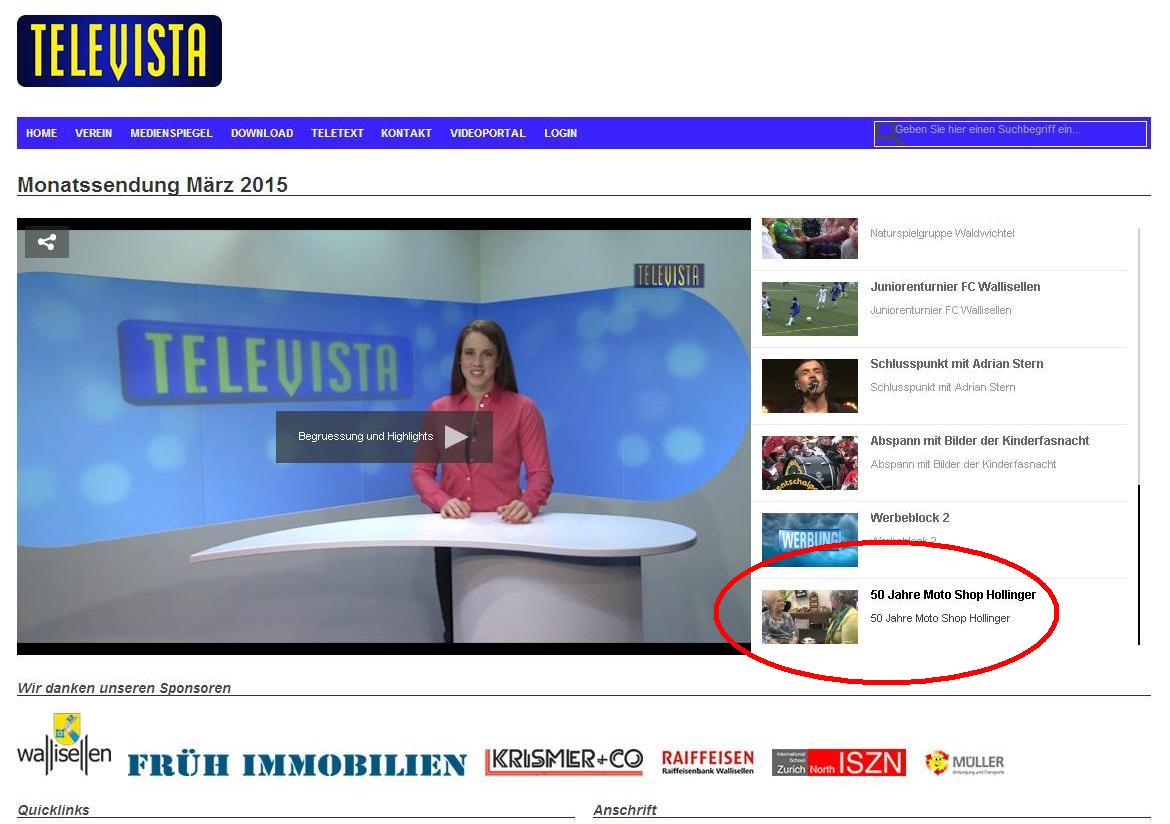
Task: Select 50 Jahre Moto Shop Hollinger video
Action: point(952,595)
